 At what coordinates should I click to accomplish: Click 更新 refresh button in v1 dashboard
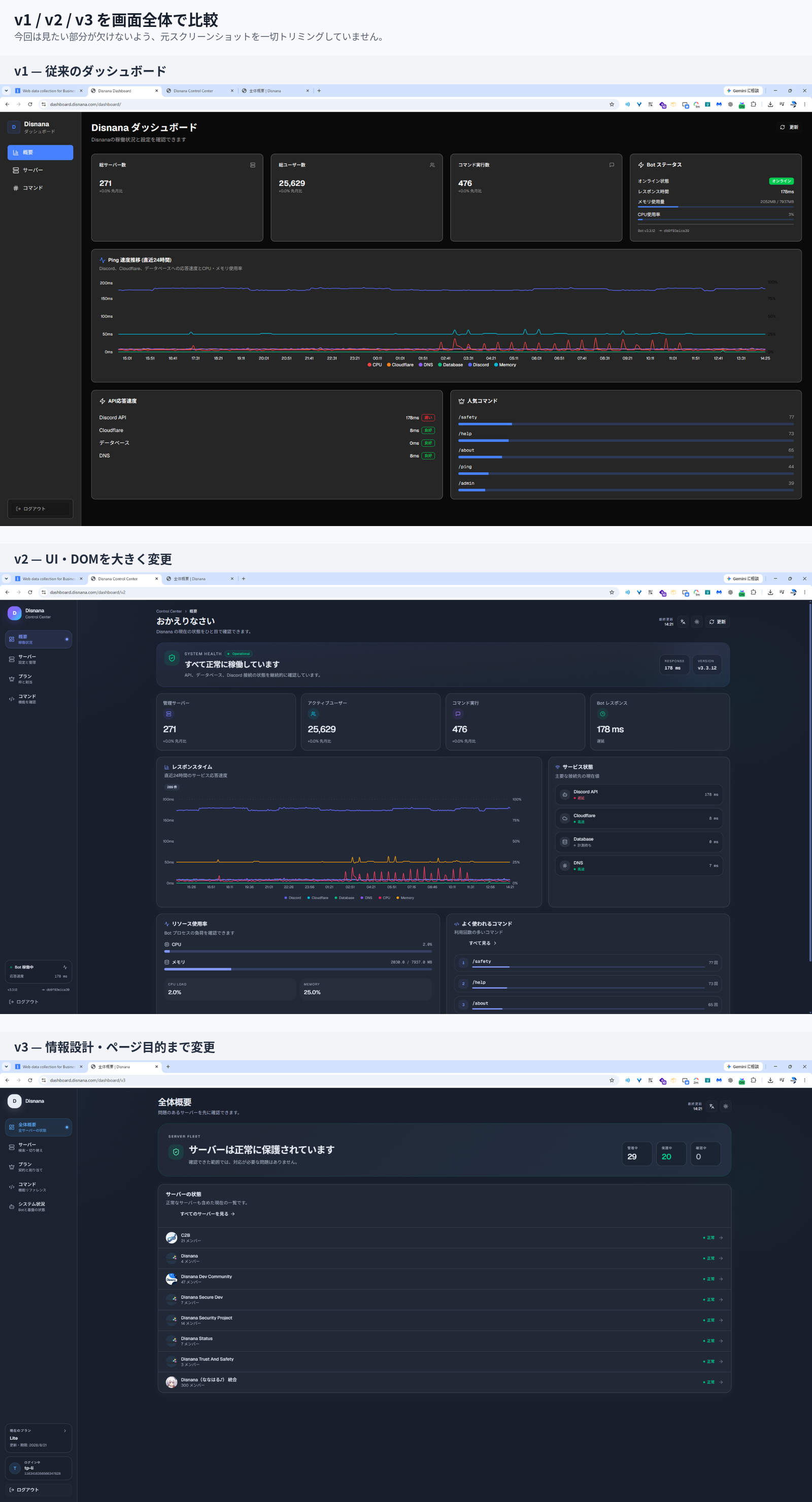[789, 127]
